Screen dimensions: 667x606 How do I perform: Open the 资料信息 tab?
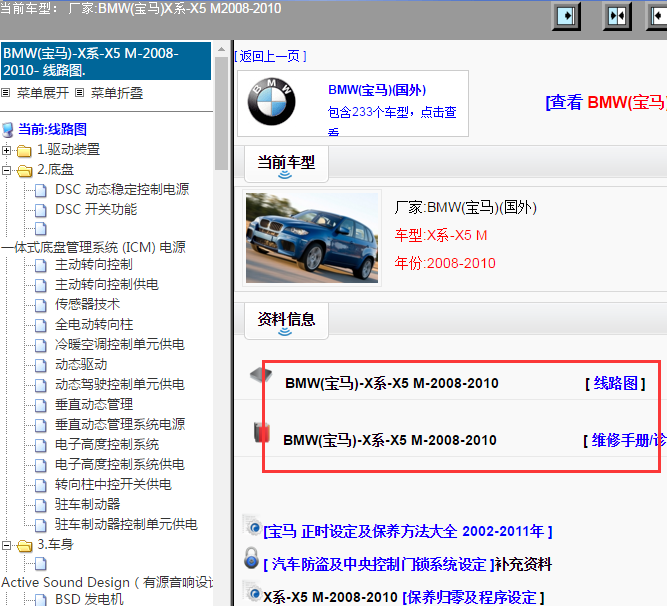[x=286, y=321]
